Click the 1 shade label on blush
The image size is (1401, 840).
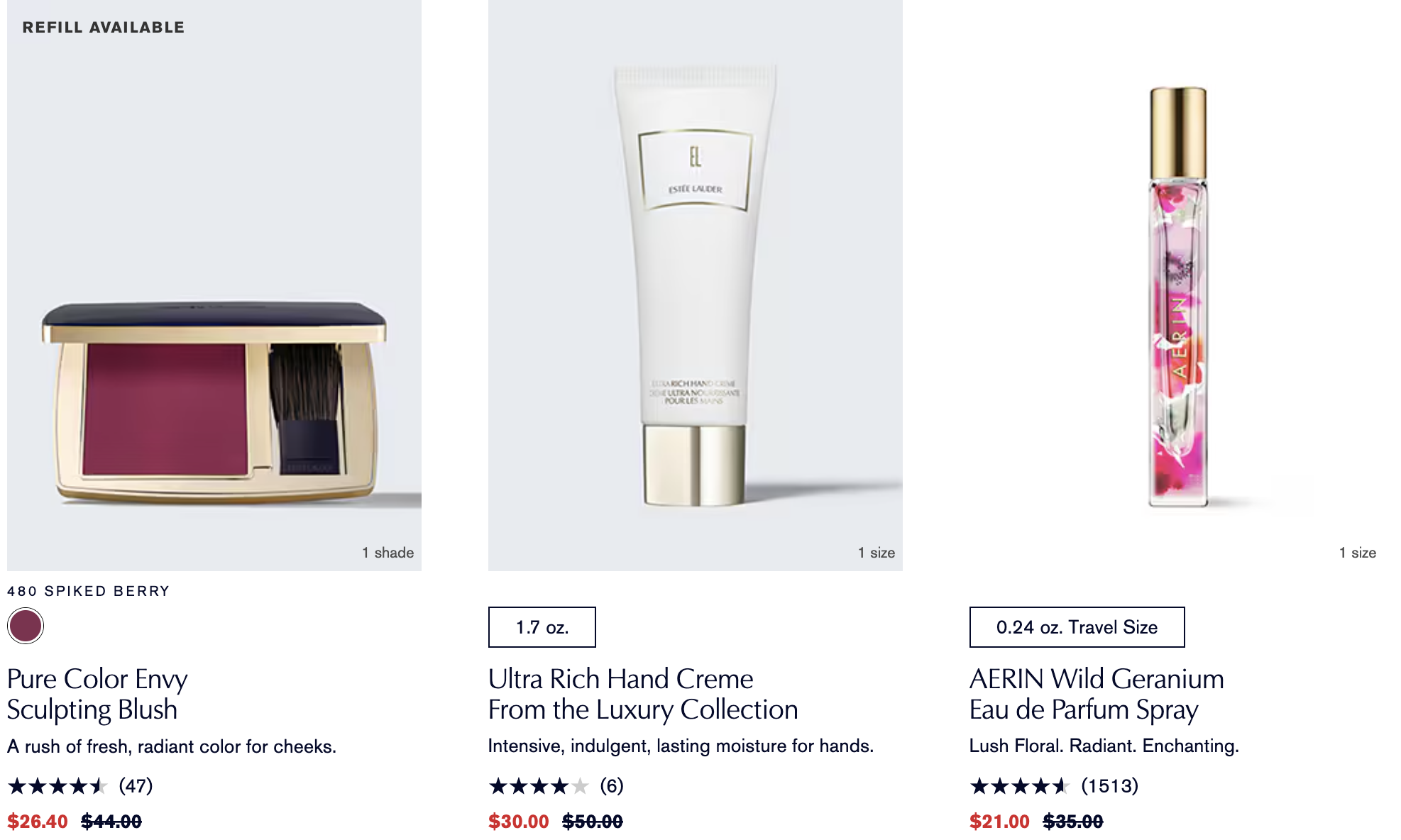click(x=388, y=553)
